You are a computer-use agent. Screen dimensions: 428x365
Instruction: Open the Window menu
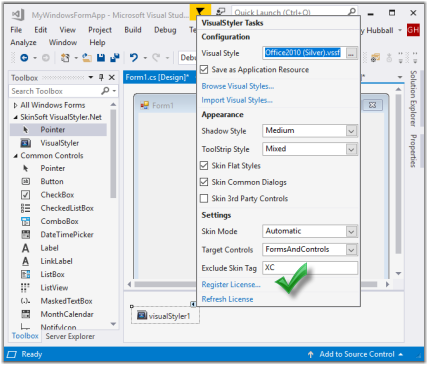click(x=63, y=43)
